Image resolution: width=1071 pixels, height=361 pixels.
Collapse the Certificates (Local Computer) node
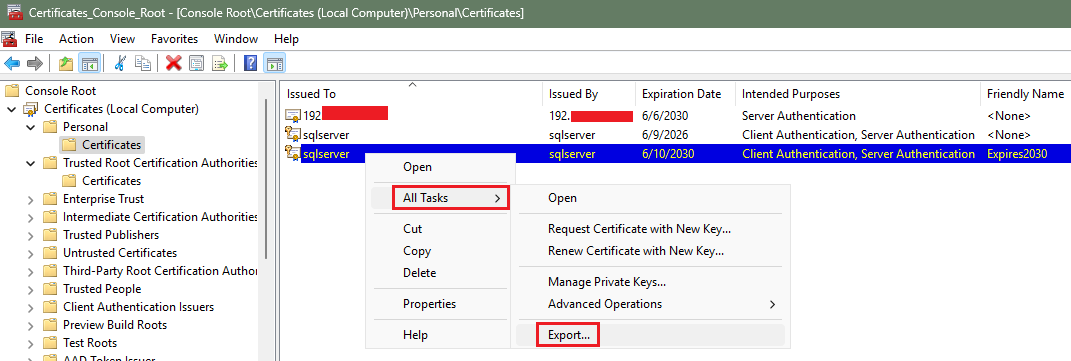click(x=11, y=109)
